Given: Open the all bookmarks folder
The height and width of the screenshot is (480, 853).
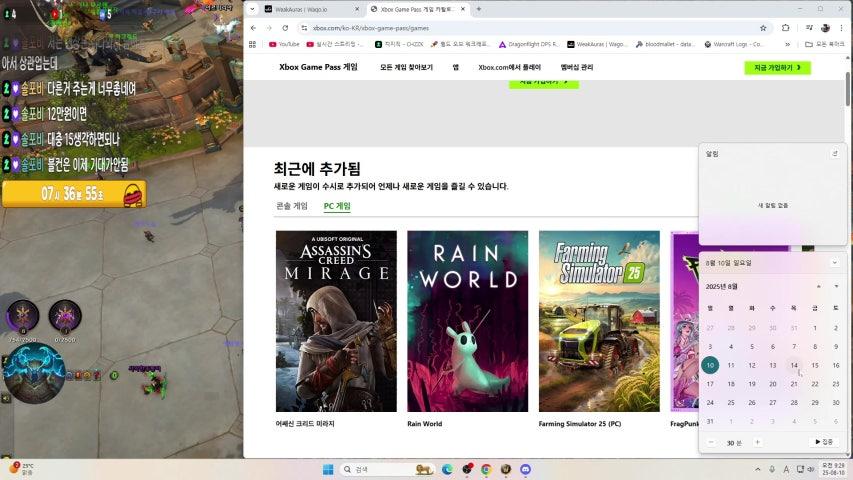Looking at the screenshot, I should tap(824, 44).
